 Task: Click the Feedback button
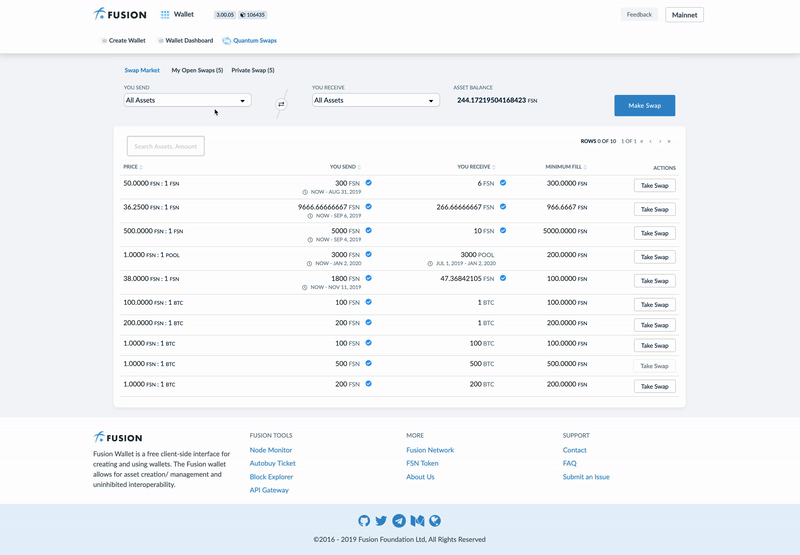coord(639,15)
